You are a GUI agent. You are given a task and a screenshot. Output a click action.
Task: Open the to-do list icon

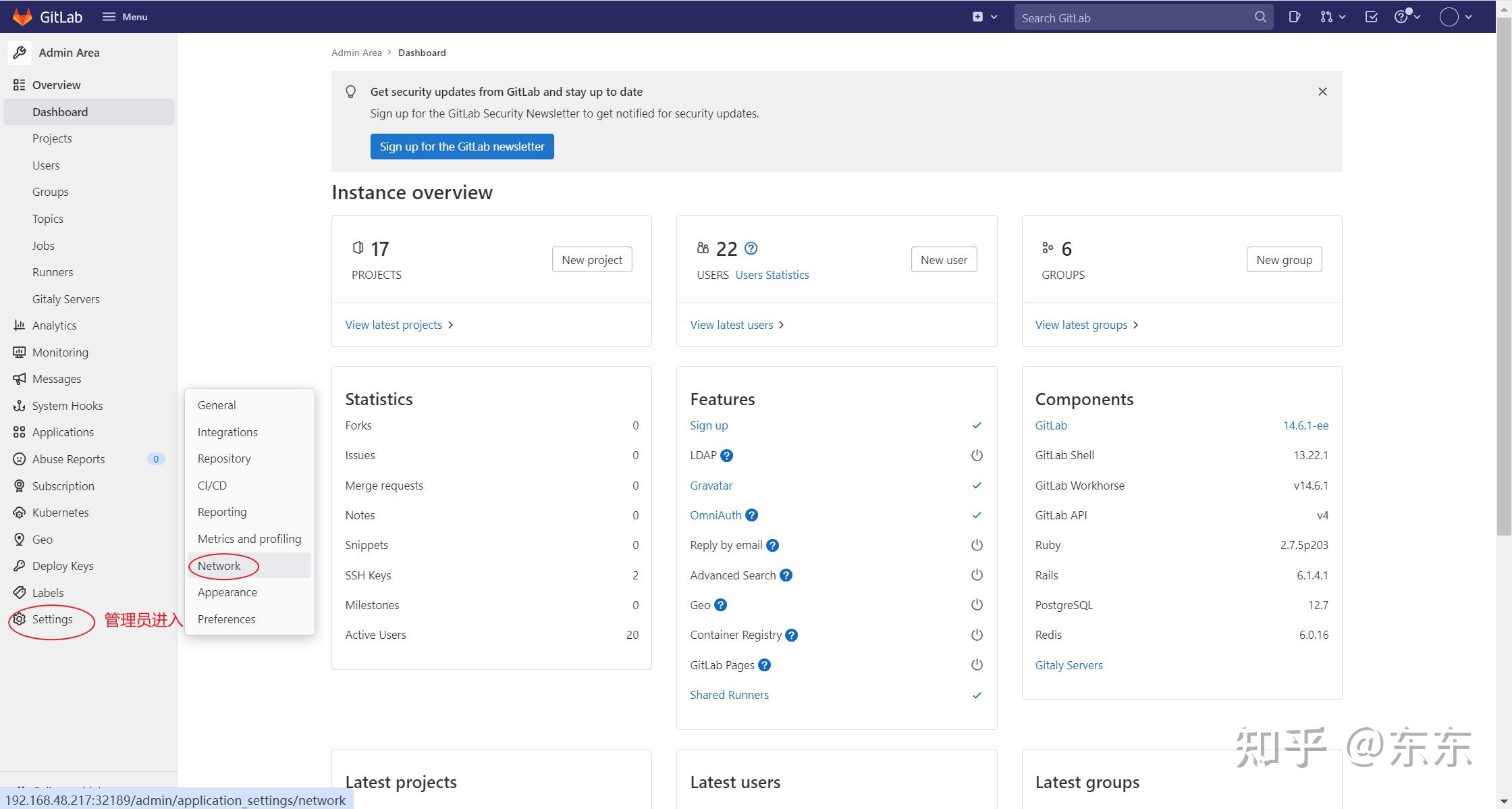coord(1370,16)
